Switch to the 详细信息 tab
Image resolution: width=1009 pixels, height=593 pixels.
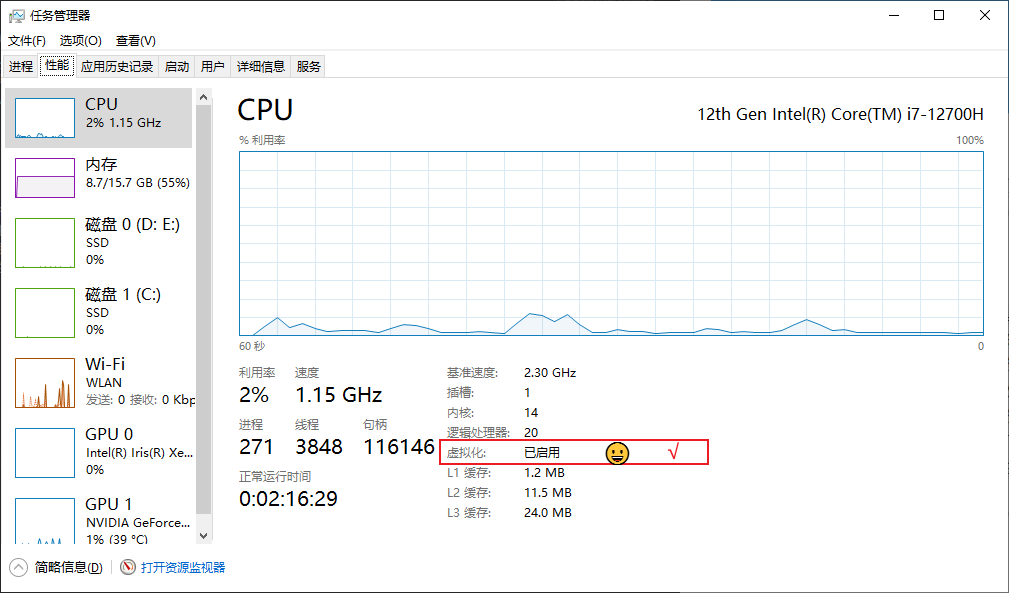coord(260,67)
